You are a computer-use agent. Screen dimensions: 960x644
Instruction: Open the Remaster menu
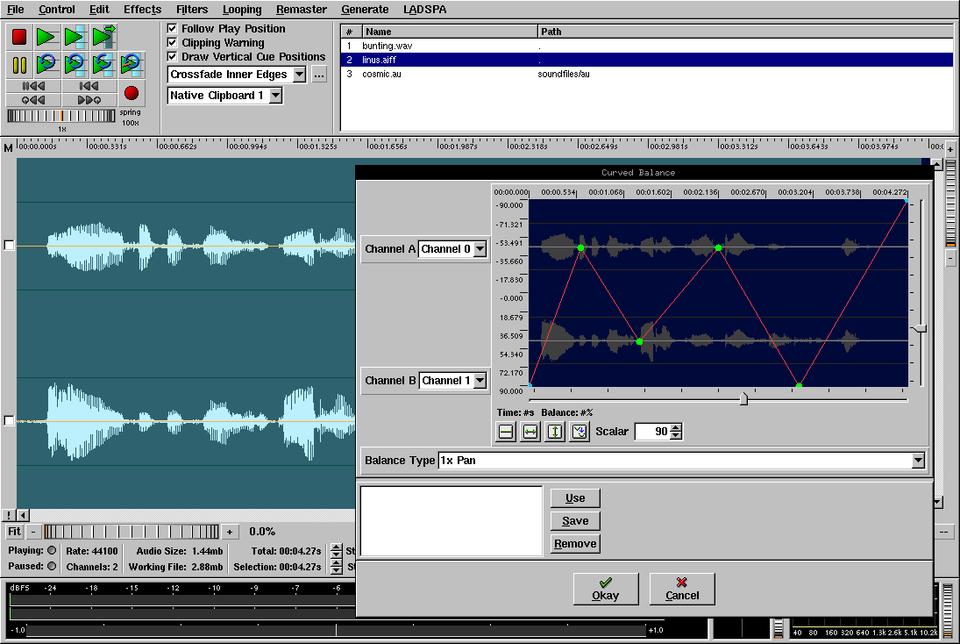pos(301,9)
